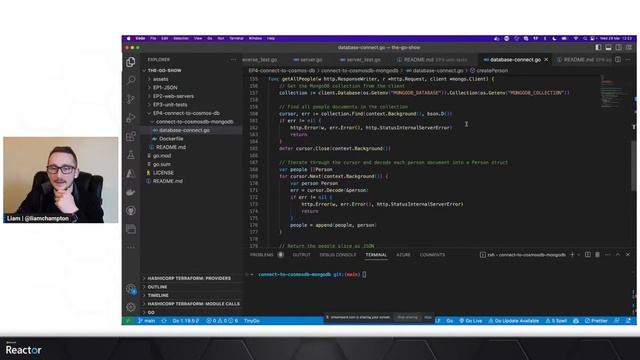640x360 pixels.
Task: Collapse the EP4-connect-to-cosmos-db folder
Action: (x=192, y=113)
